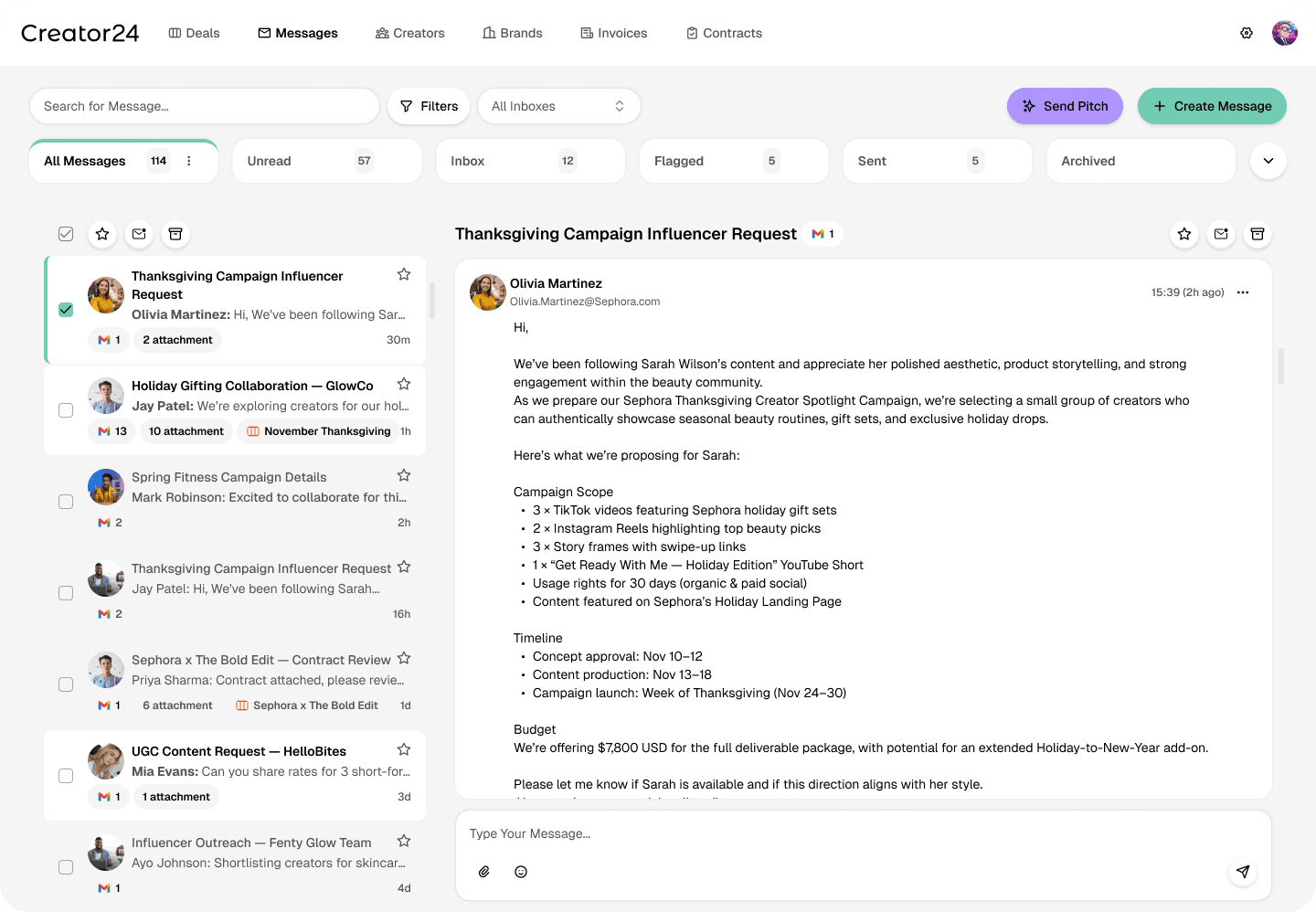
Task: Switch to the Sent tab
Action: (x=938, y=161)
